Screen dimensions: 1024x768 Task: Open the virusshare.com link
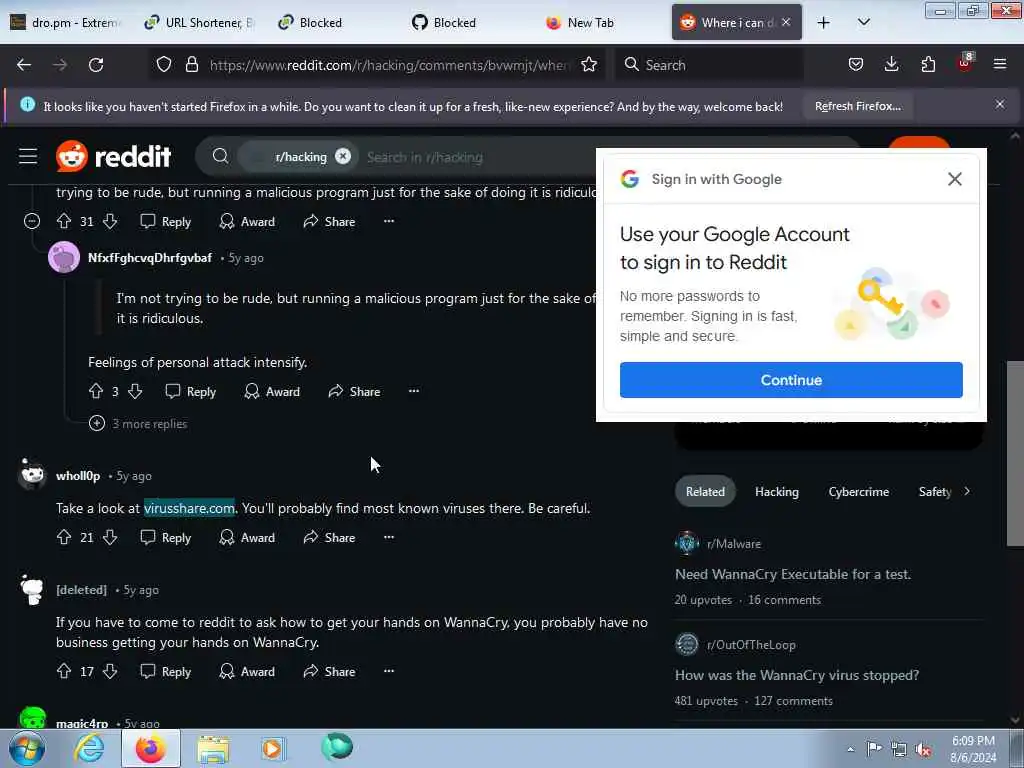[189, 508]
